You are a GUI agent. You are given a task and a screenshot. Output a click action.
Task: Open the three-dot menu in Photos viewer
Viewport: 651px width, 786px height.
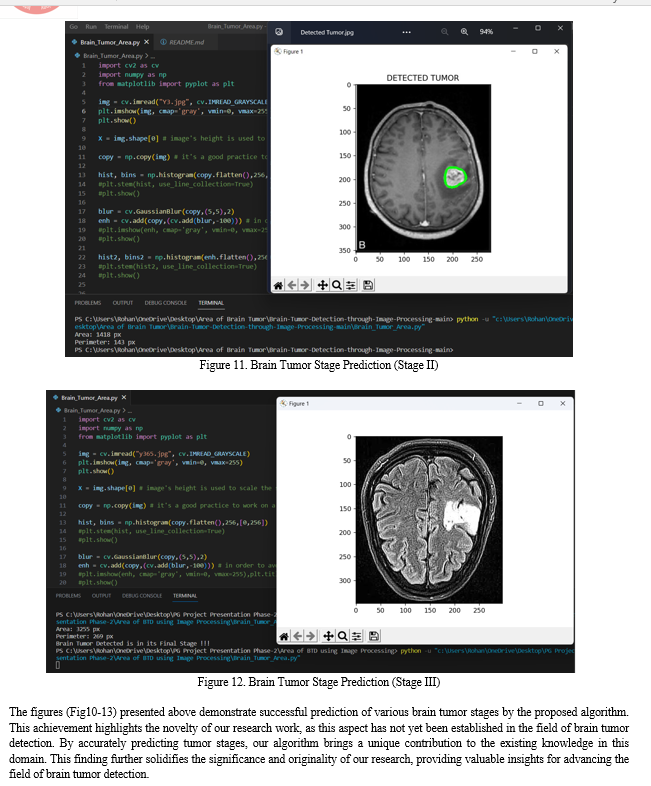tap(406, 32)
